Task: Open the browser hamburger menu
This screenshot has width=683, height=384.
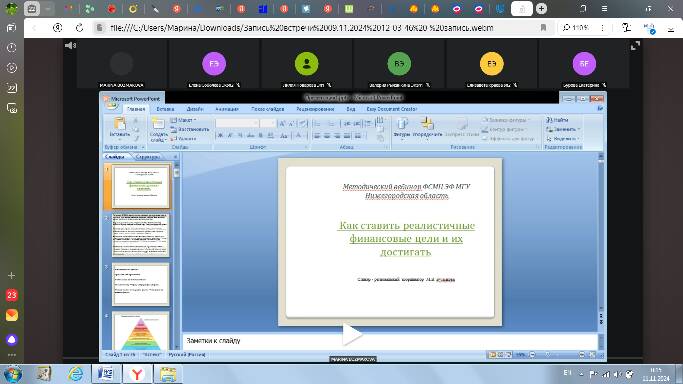Action: coord(605,8)
